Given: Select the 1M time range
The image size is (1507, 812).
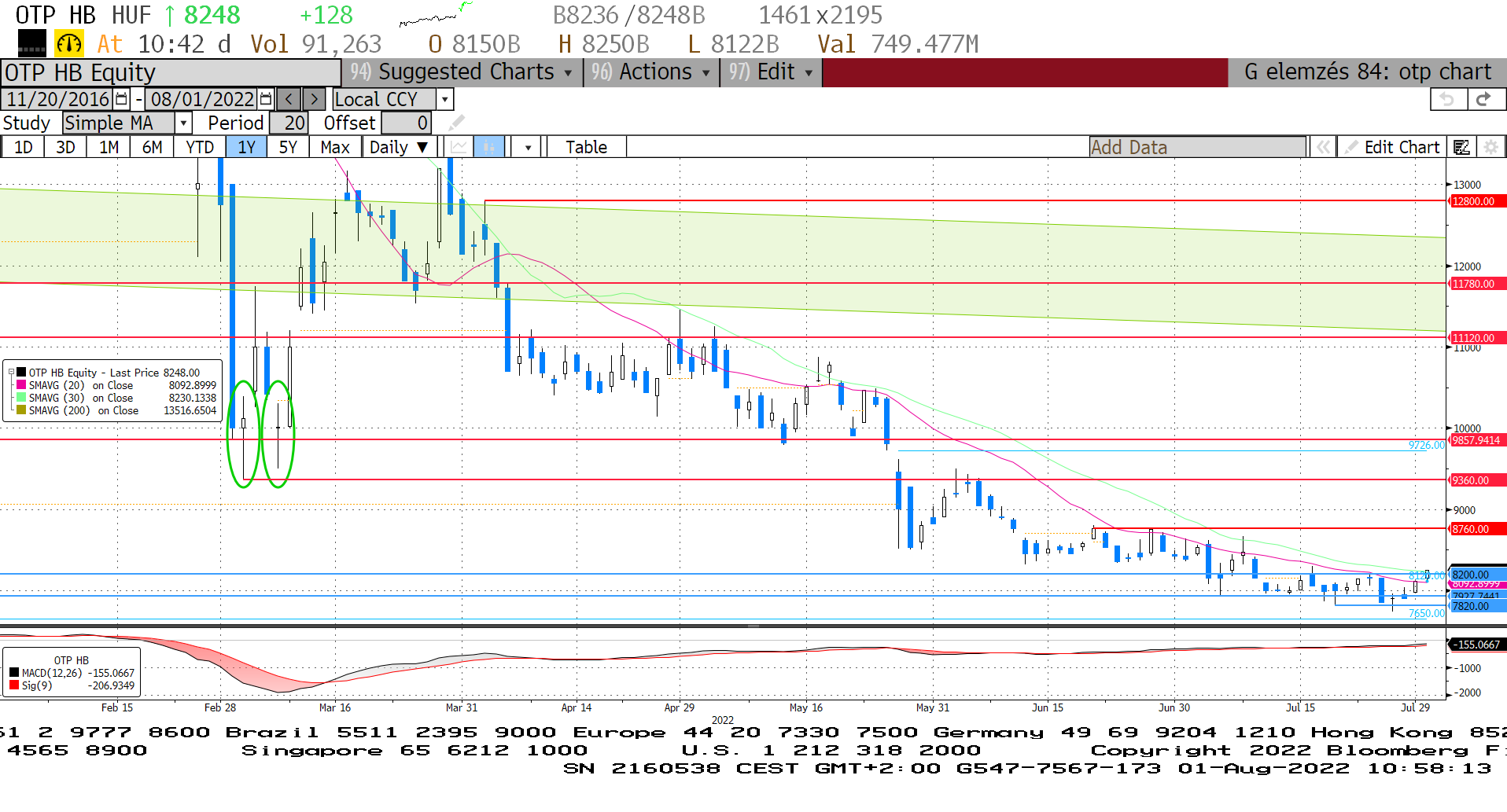Looking at the screenshot, I should tap(109, 147).
